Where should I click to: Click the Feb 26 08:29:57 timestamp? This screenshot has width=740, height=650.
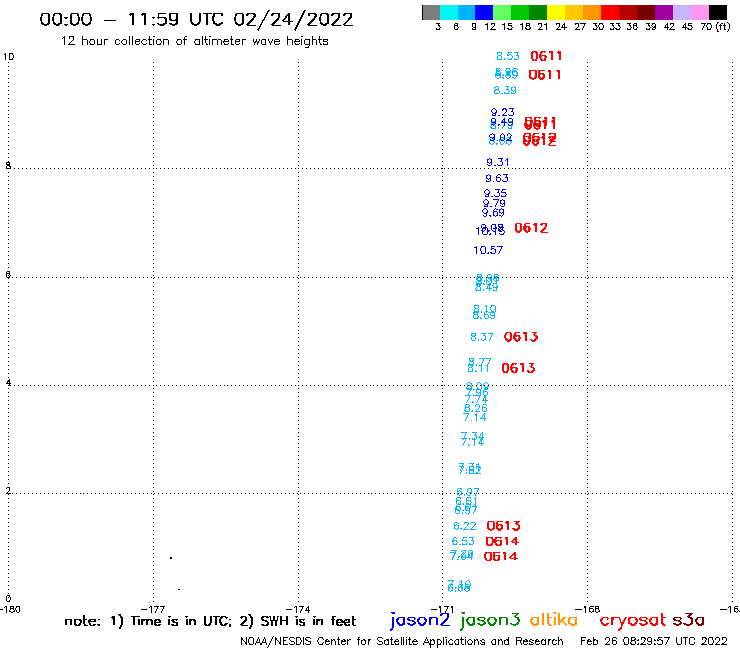654,641
